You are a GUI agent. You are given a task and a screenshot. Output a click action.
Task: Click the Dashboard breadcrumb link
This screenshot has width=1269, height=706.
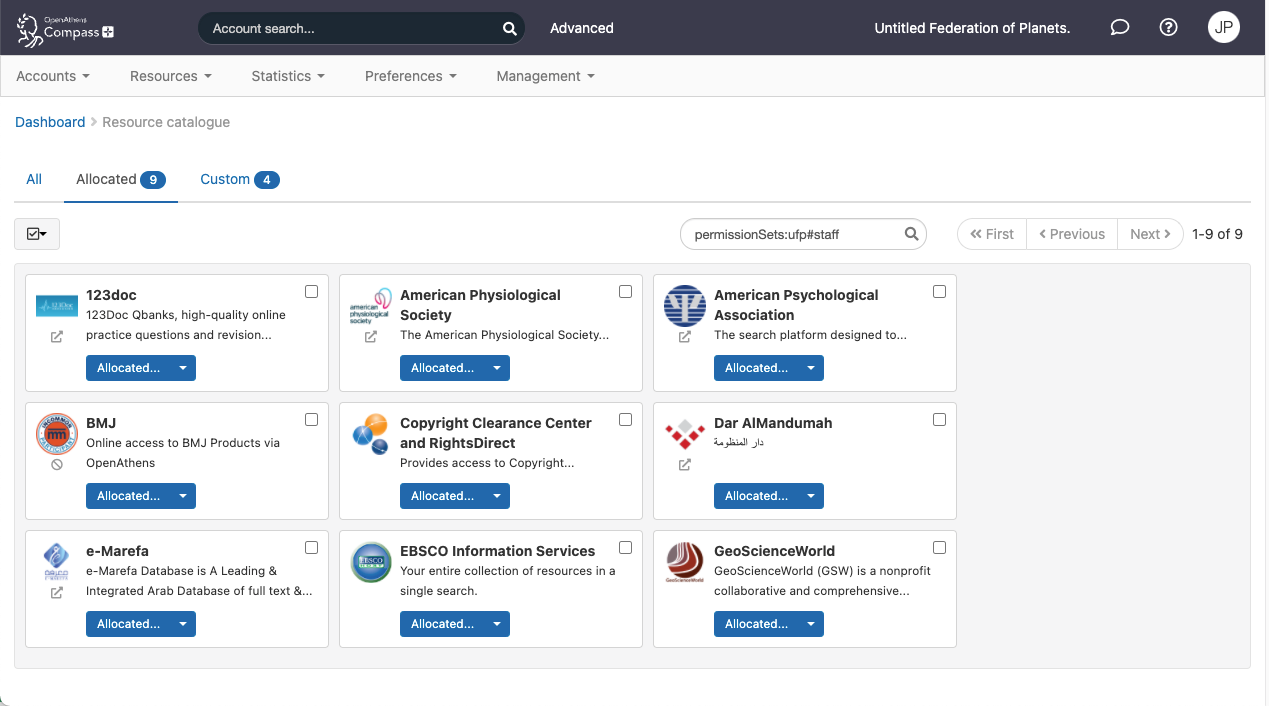[x=50, y=122]
